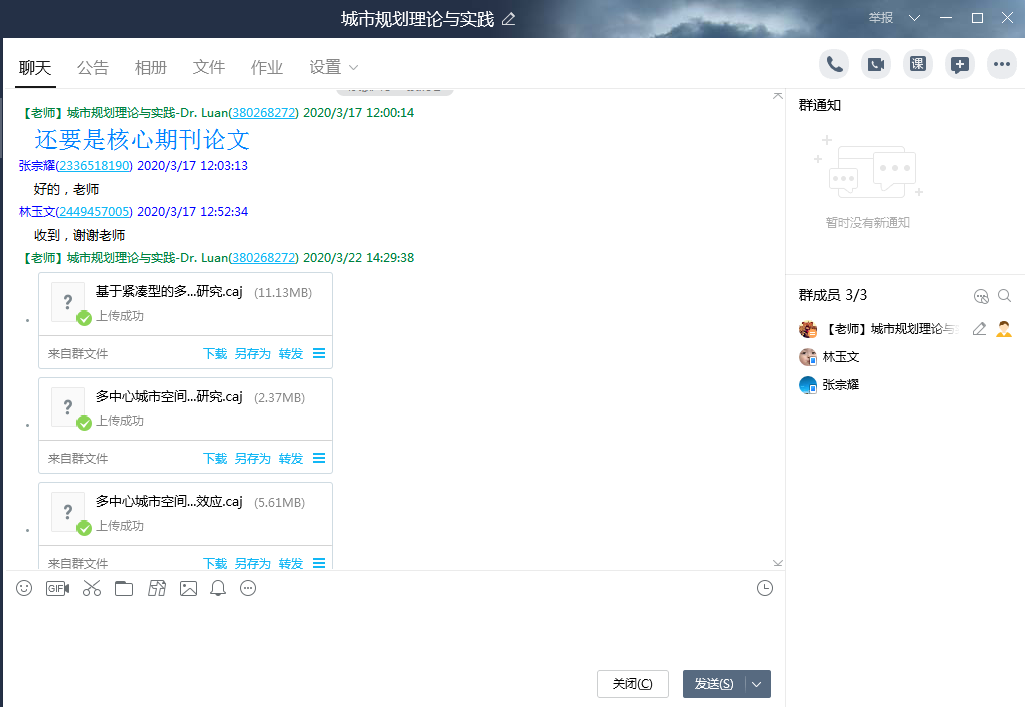Click the bell notification icon in toolbar
This screenshot has width=1025, height=707.
(218, 588)
